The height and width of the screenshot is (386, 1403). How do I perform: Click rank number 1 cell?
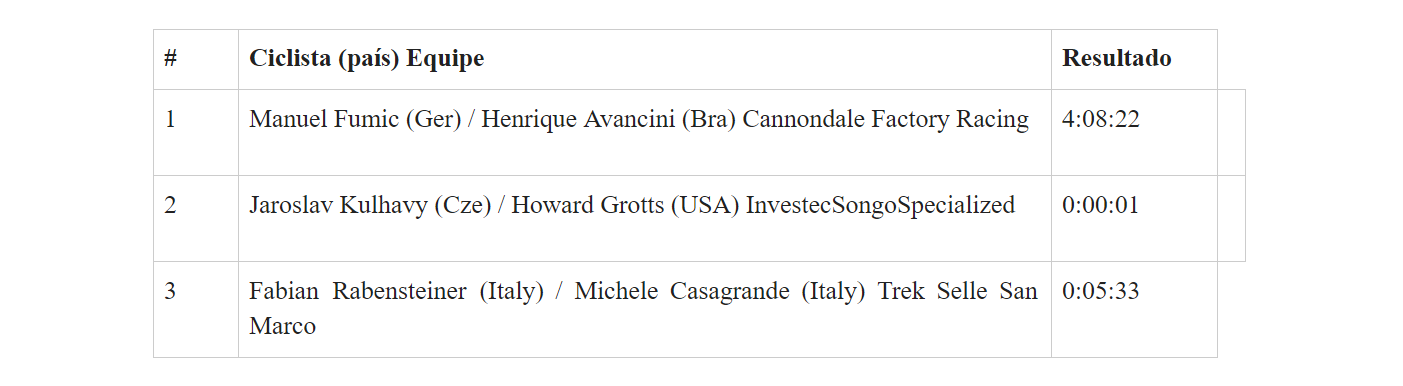tap(196, 132)
